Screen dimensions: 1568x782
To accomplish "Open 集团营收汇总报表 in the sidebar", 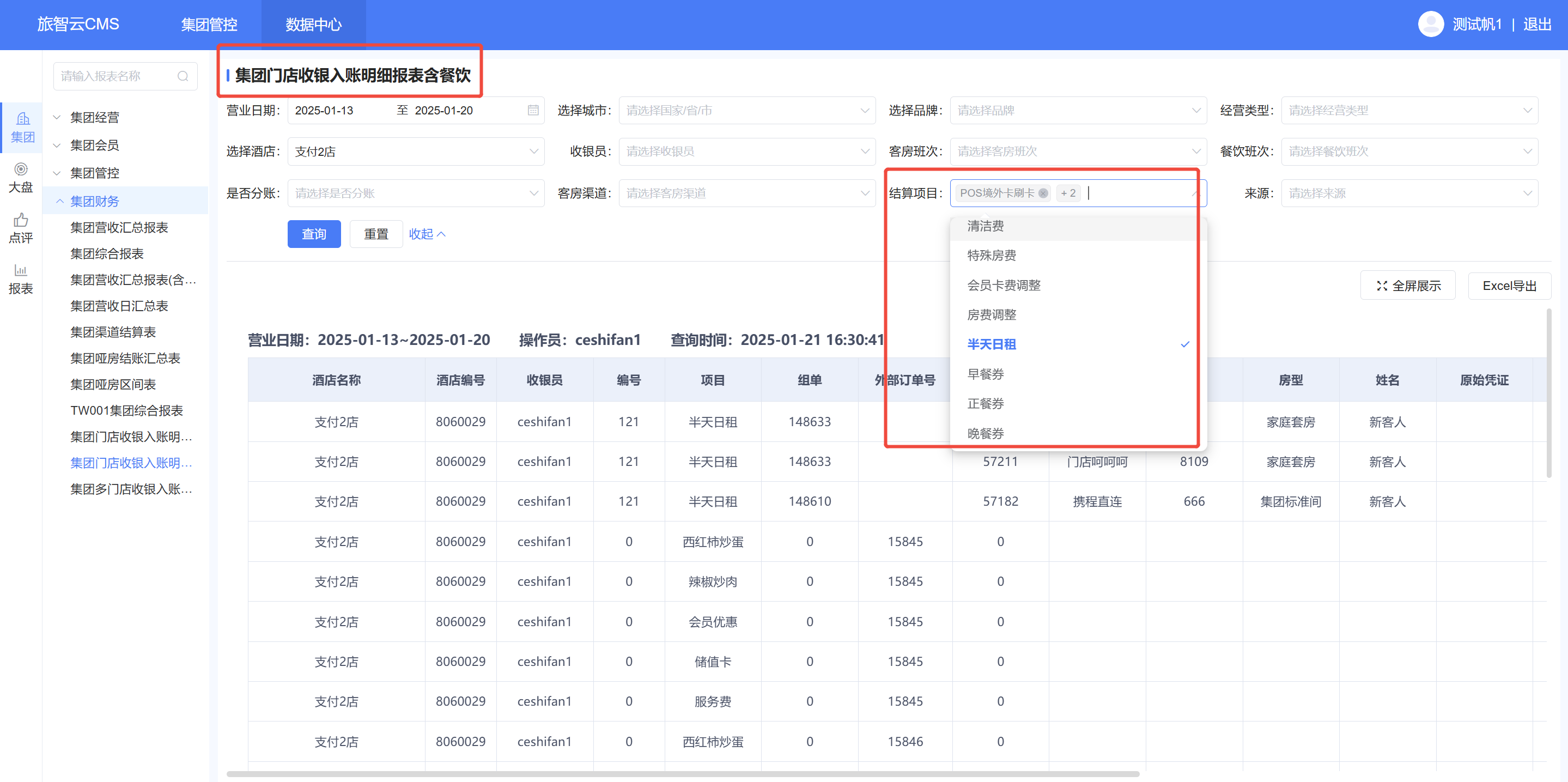I will (x=119, y=227).
